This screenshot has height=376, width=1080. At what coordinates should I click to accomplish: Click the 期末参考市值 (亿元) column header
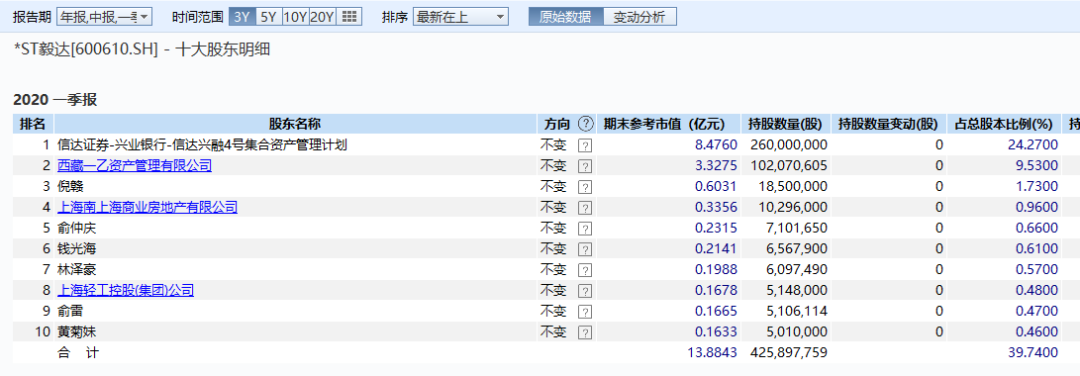coord(668,124)
